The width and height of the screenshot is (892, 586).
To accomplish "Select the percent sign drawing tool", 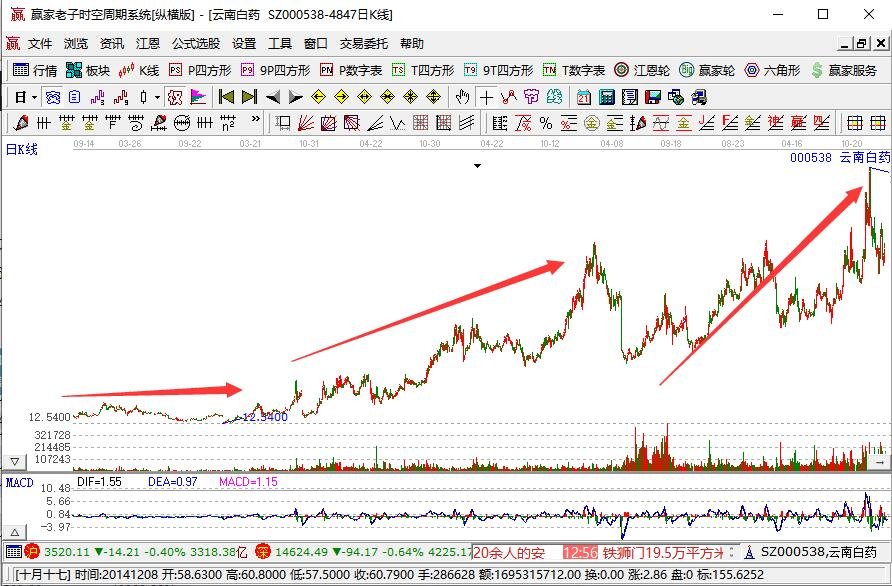I will [x=546, y=123].
